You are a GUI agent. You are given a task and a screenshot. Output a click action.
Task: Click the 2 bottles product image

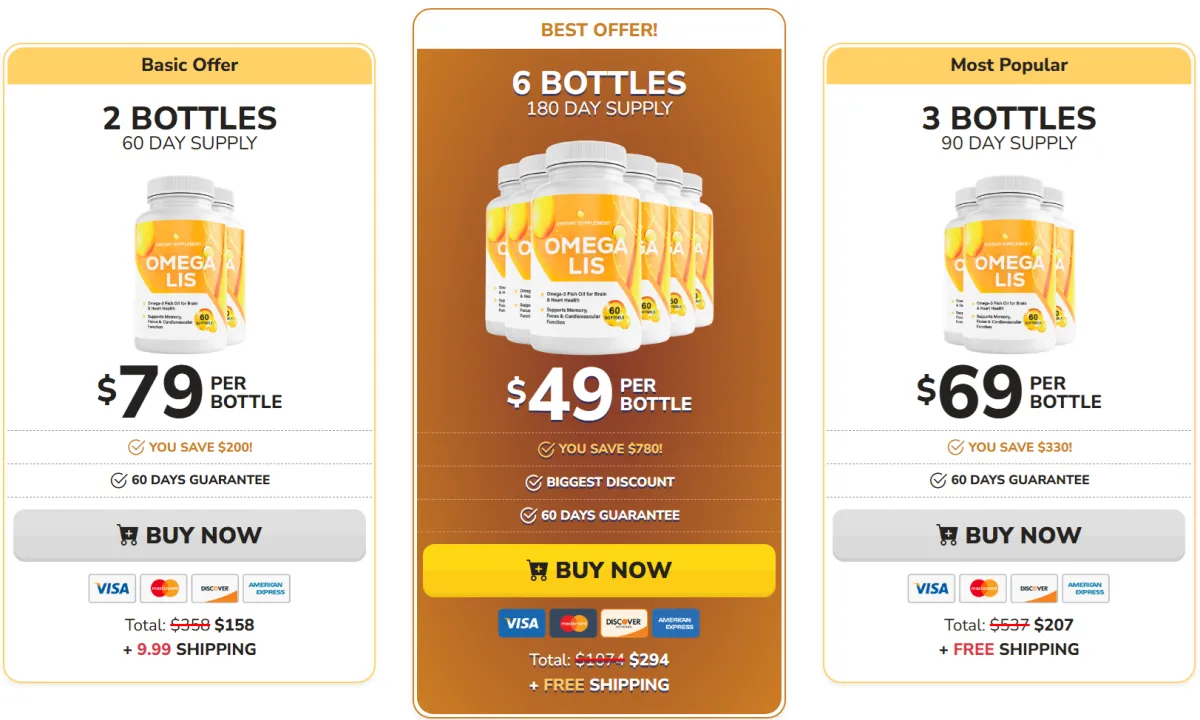click(x=190, y=265)
